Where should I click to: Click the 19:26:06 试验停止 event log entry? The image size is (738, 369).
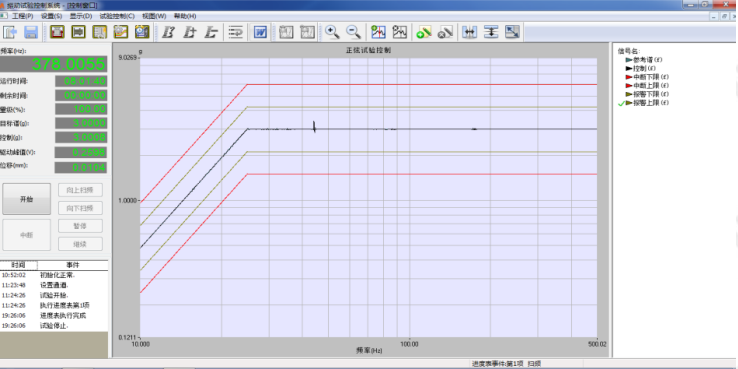point(54,326)
